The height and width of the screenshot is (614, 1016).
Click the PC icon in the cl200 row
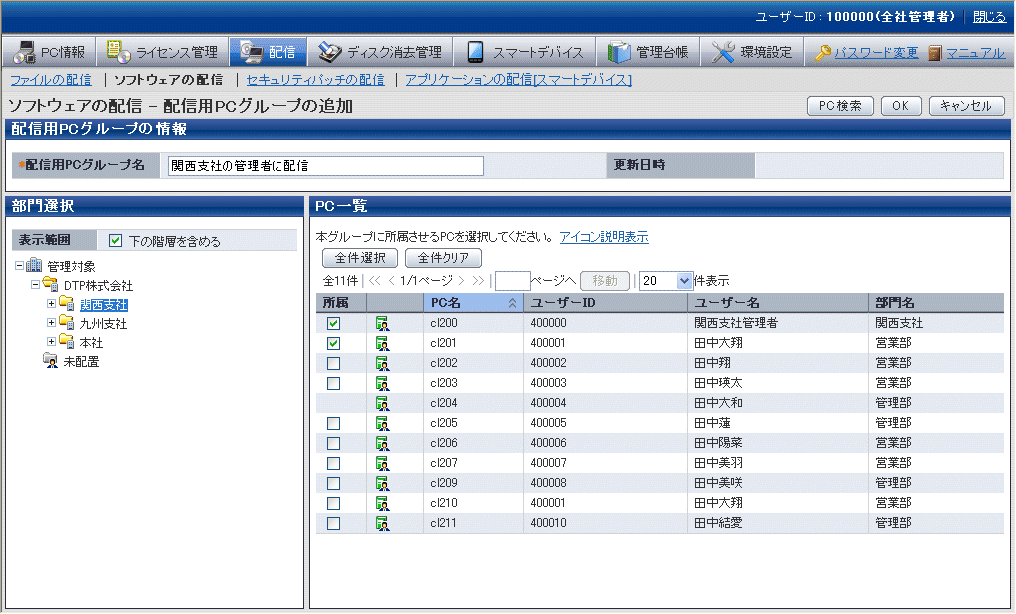(381, 324)
